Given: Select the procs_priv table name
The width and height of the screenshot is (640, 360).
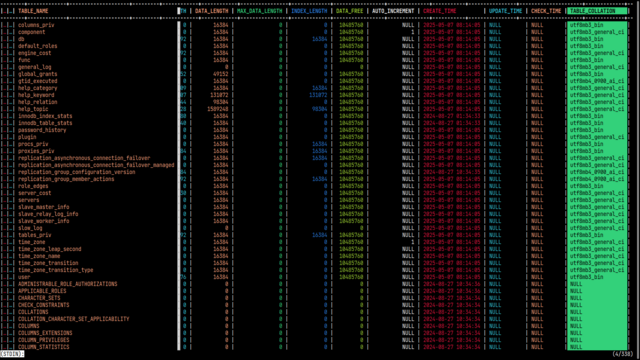Looking at the screenshot, I should coord(33,144).
